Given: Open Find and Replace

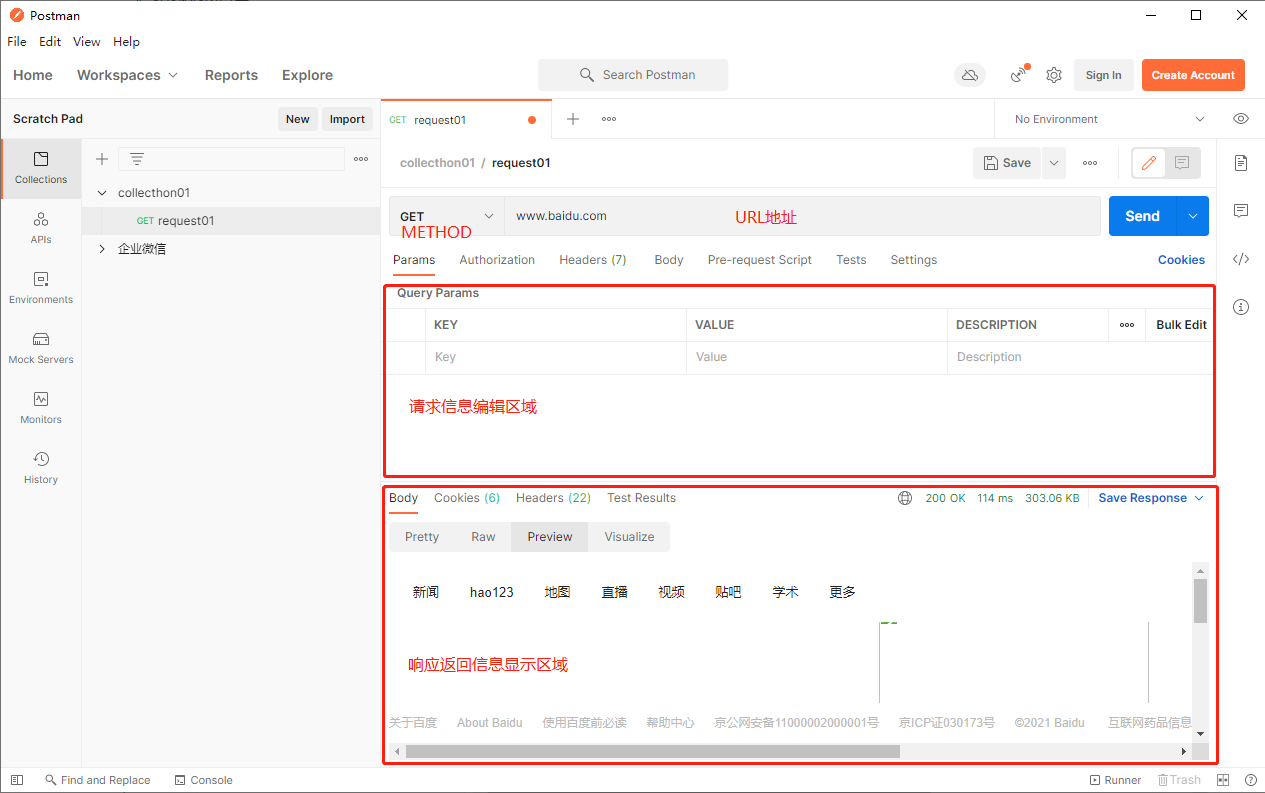Looking at the screenshot, I should [97, 780].
